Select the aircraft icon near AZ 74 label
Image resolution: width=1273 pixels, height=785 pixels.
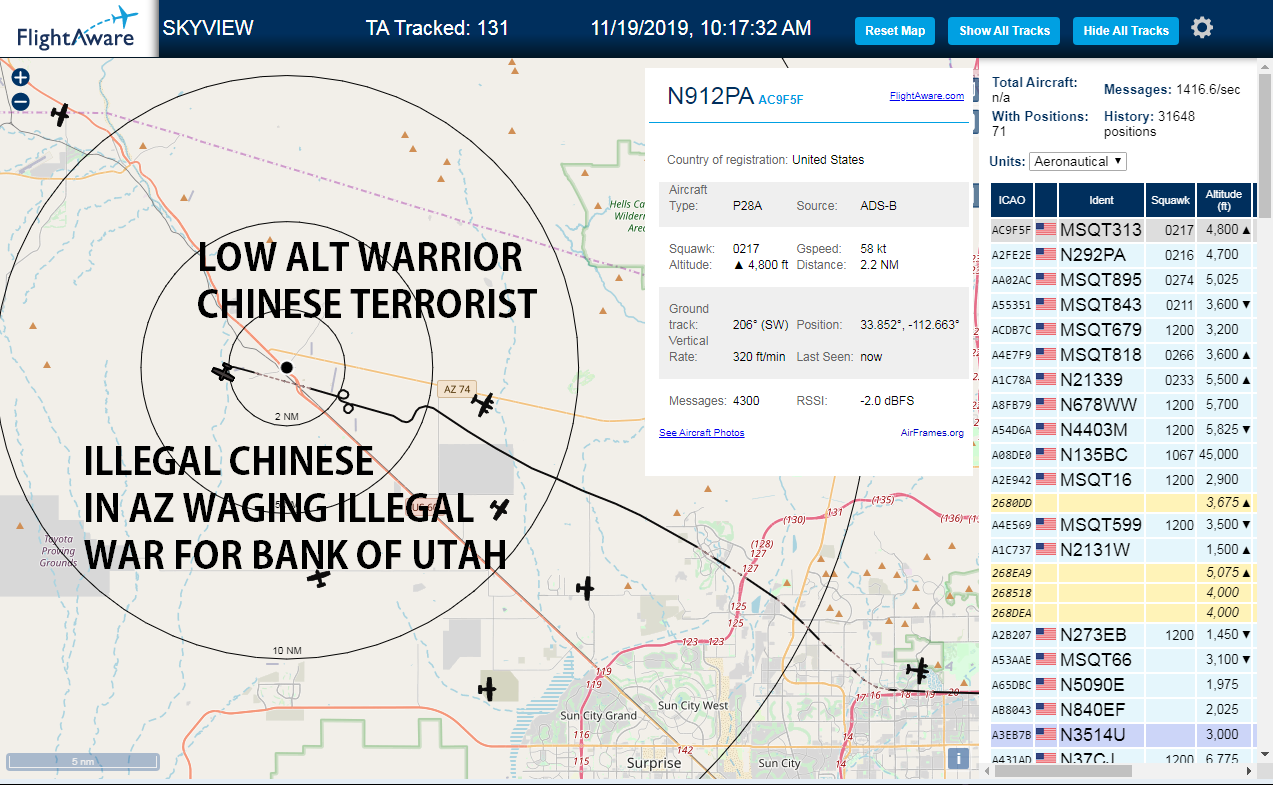point(483,405)
